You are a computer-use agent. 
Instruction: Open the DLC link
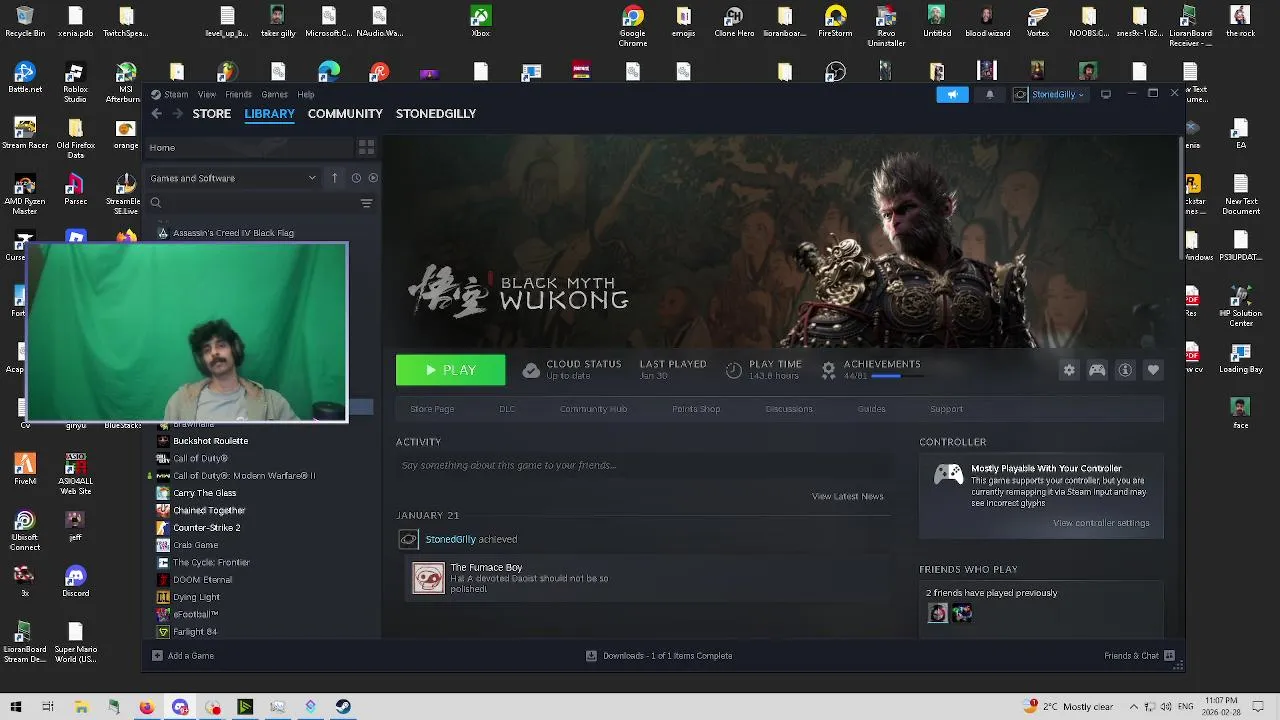coord(507,409)
